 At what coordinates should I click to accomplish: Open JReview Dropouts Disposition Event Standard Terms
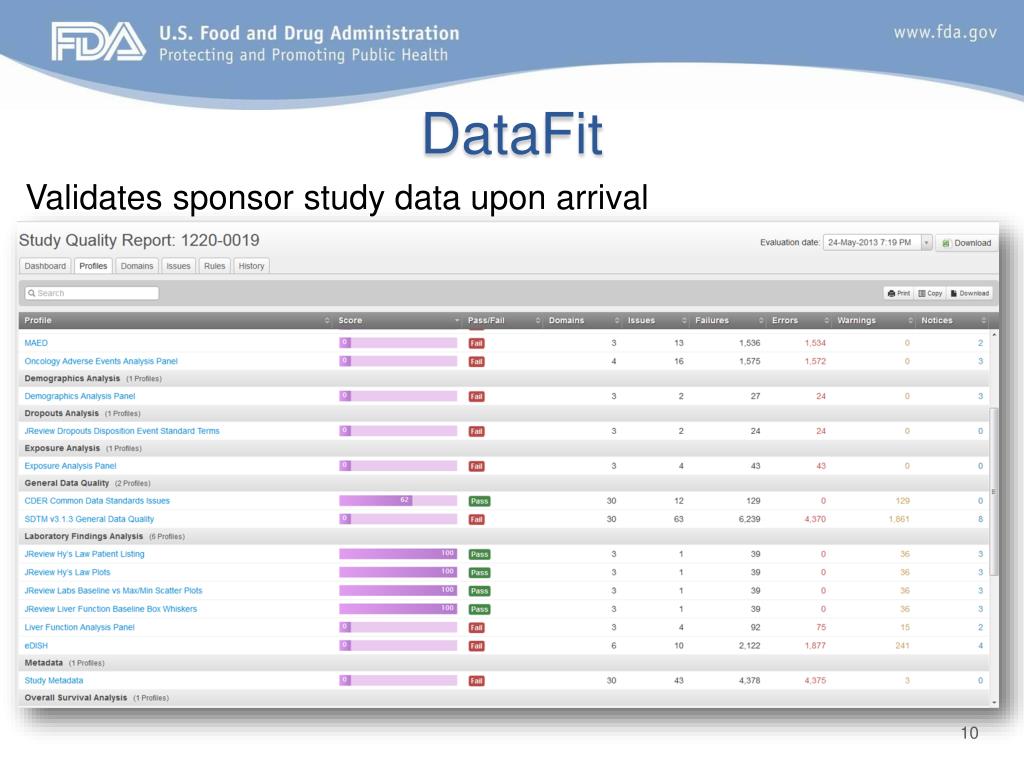point(122,431)
